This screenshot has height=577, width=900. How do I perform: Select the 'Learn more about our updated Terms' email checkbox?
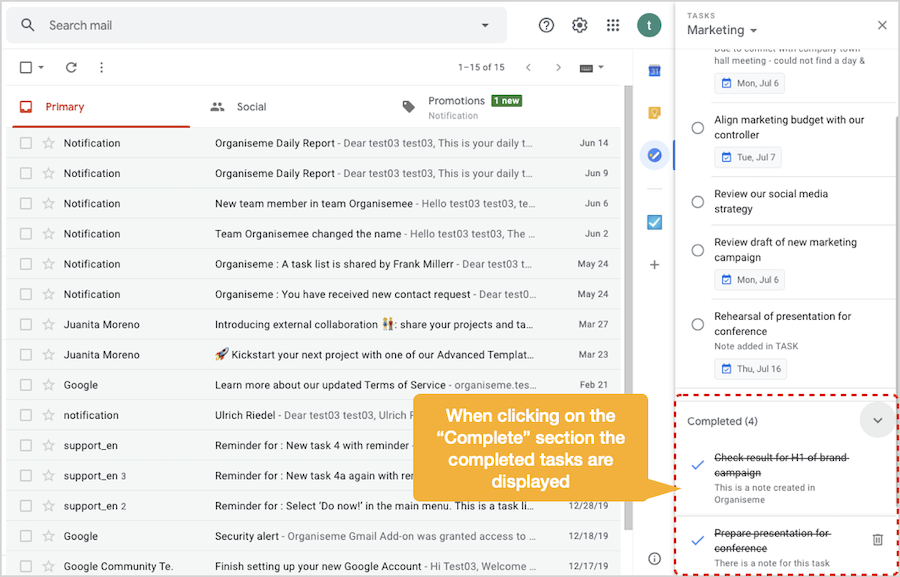point(26,385)
